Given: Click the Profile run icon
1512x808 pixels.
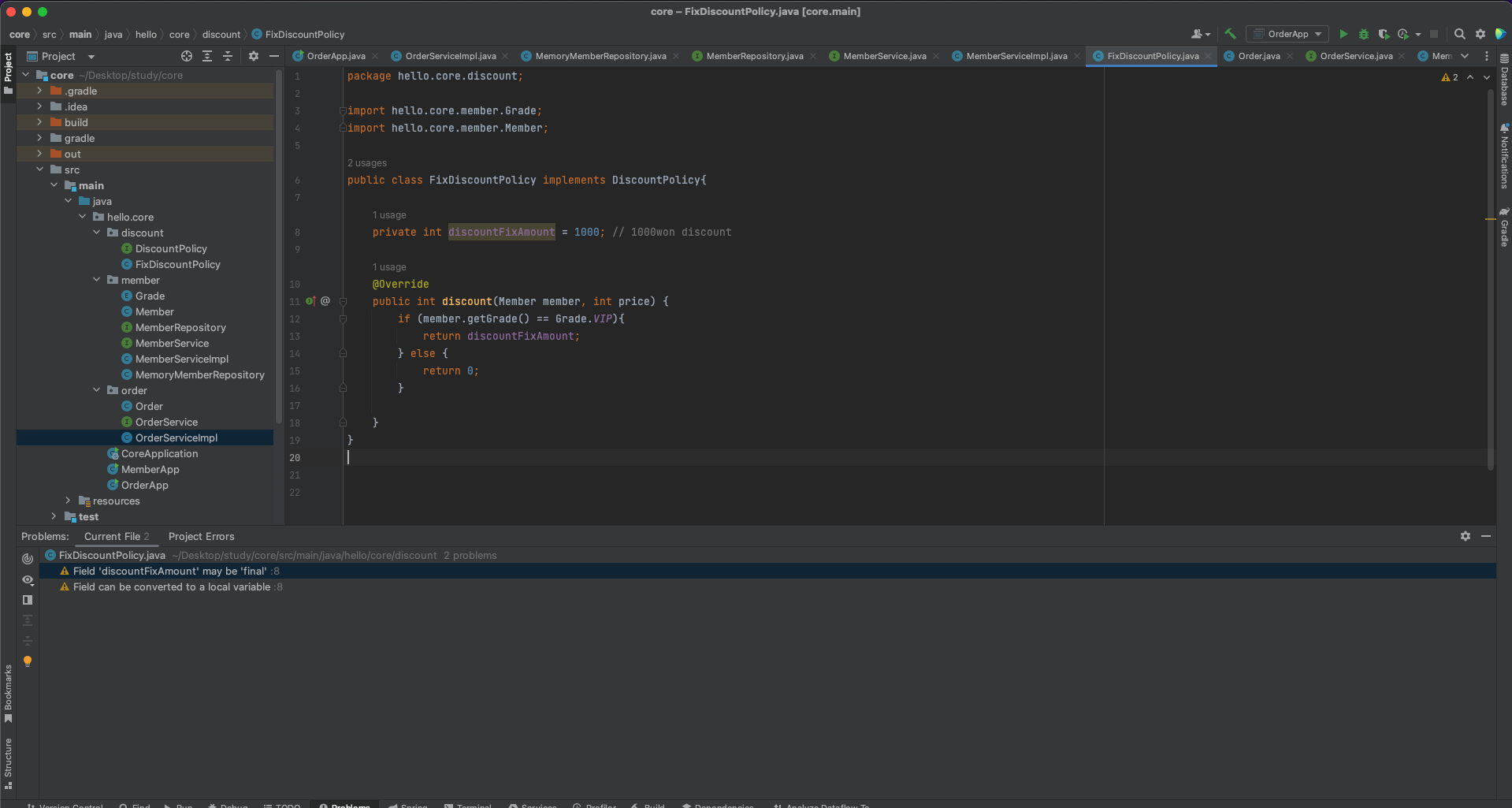Looking at the screenshot, I should pyautogui.click(x=1403, y=34).
